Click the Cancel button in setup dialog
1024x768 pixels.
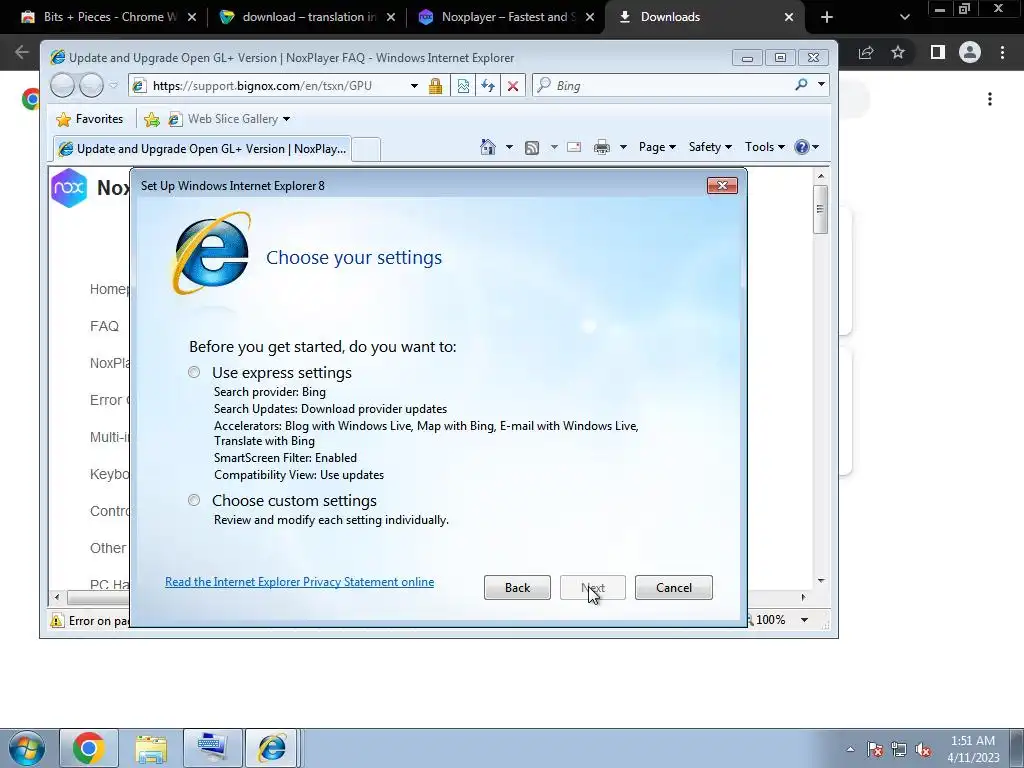click(x=673, y=588)
